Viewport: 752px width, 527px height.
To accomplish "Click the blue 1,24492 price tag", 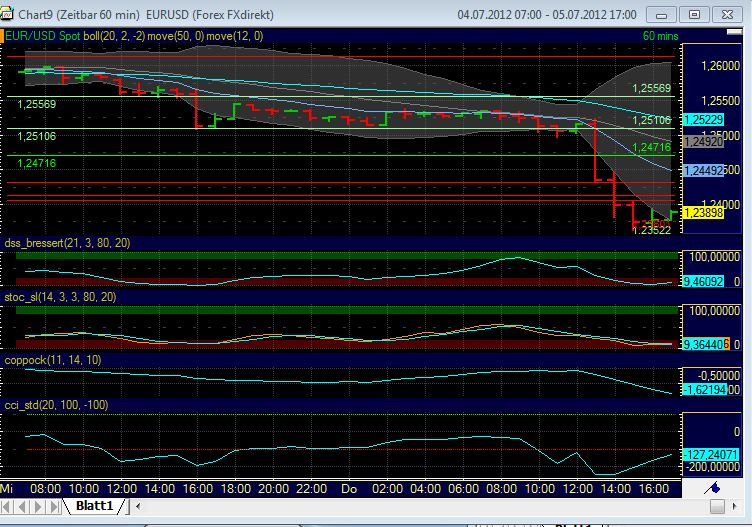I will coord(703,171).
